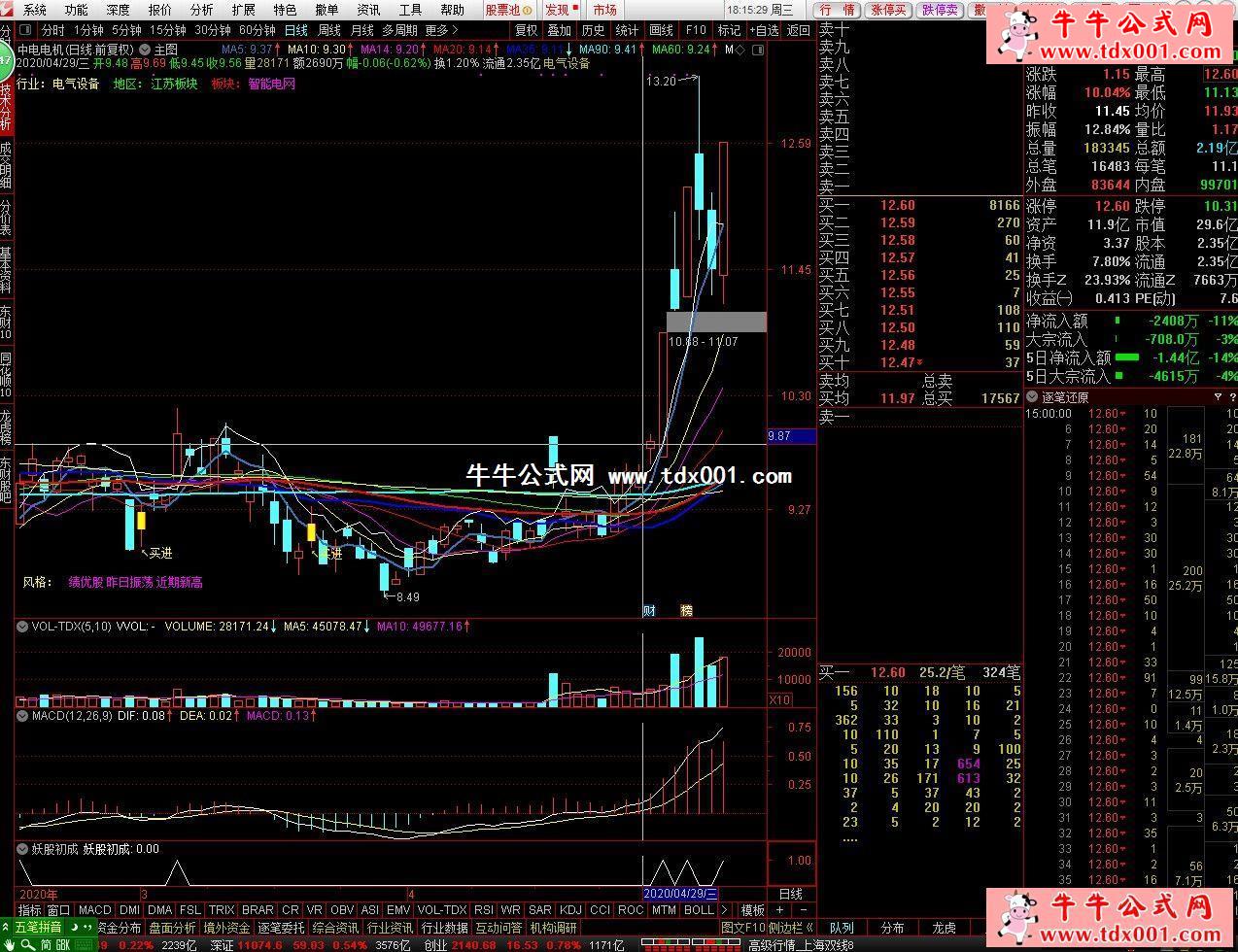This screenshot has height=952, width=1238.
Task: Open the 资讯 menu
Action: (x=368, y=10)
